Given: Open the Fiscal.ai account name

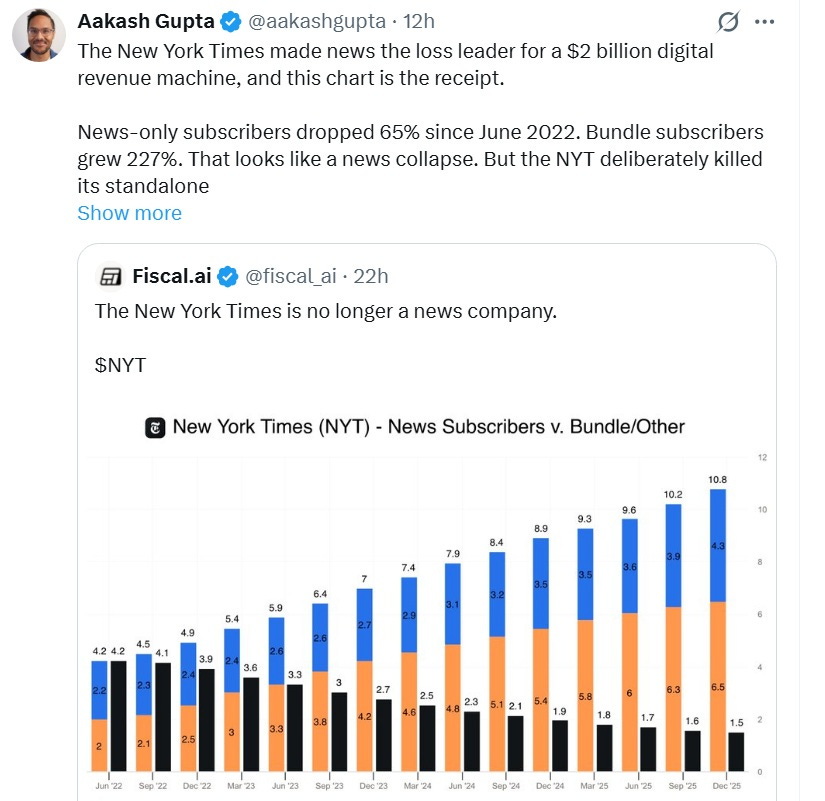Looking at the screenshot, I should [172, 276].
